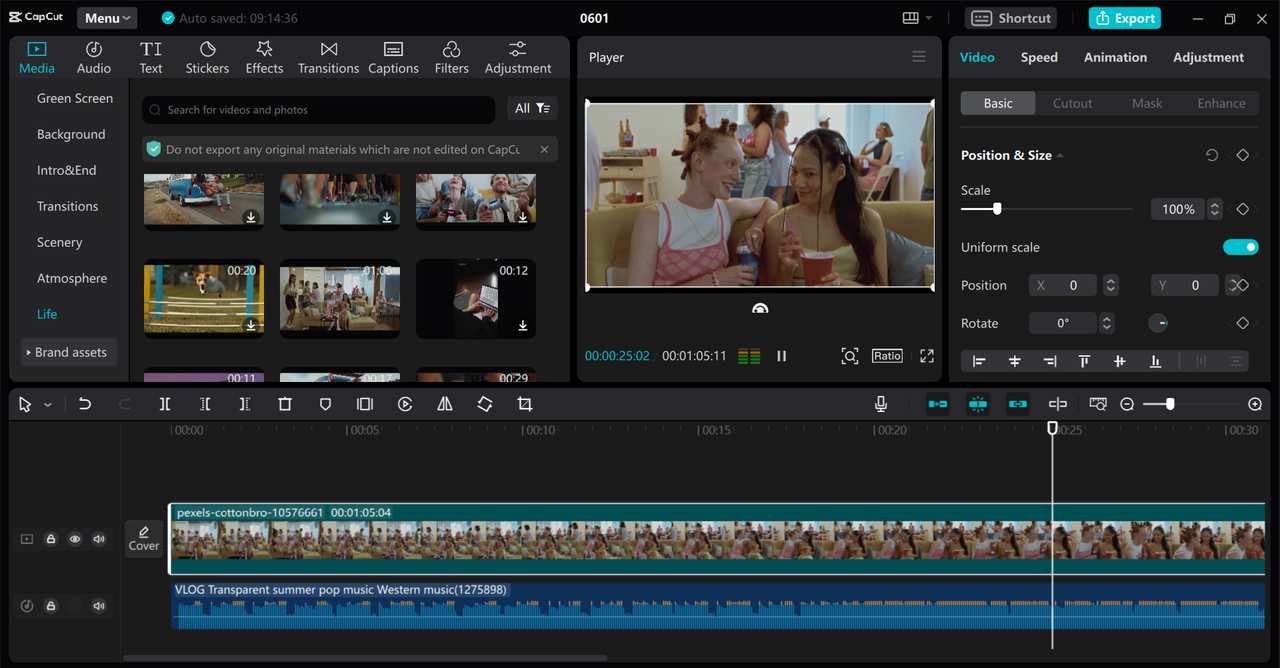The image size is (1280, 668).
Task: Expand the Brand assets section
Action: pyautogui.click(x=69, y=352)
